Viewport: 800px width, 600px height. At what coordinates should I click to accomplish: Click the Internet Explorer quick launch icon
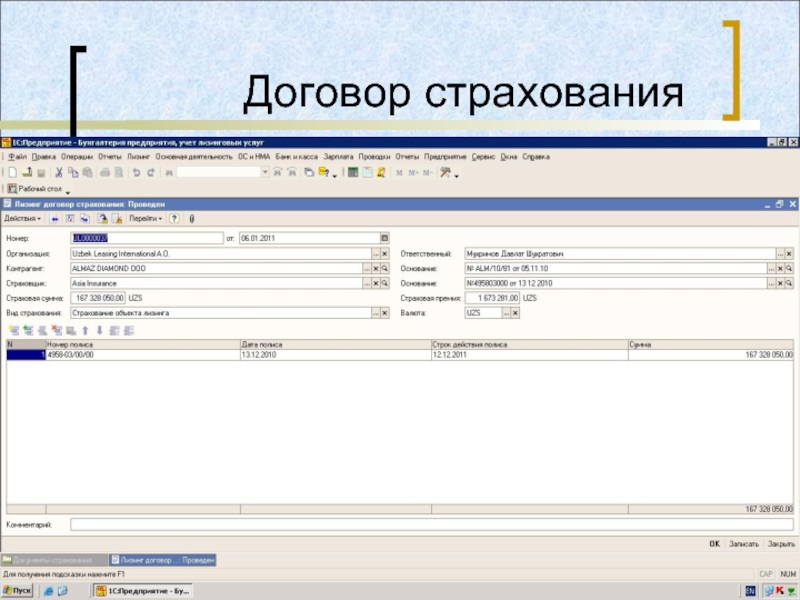click(x=48, y=591)
